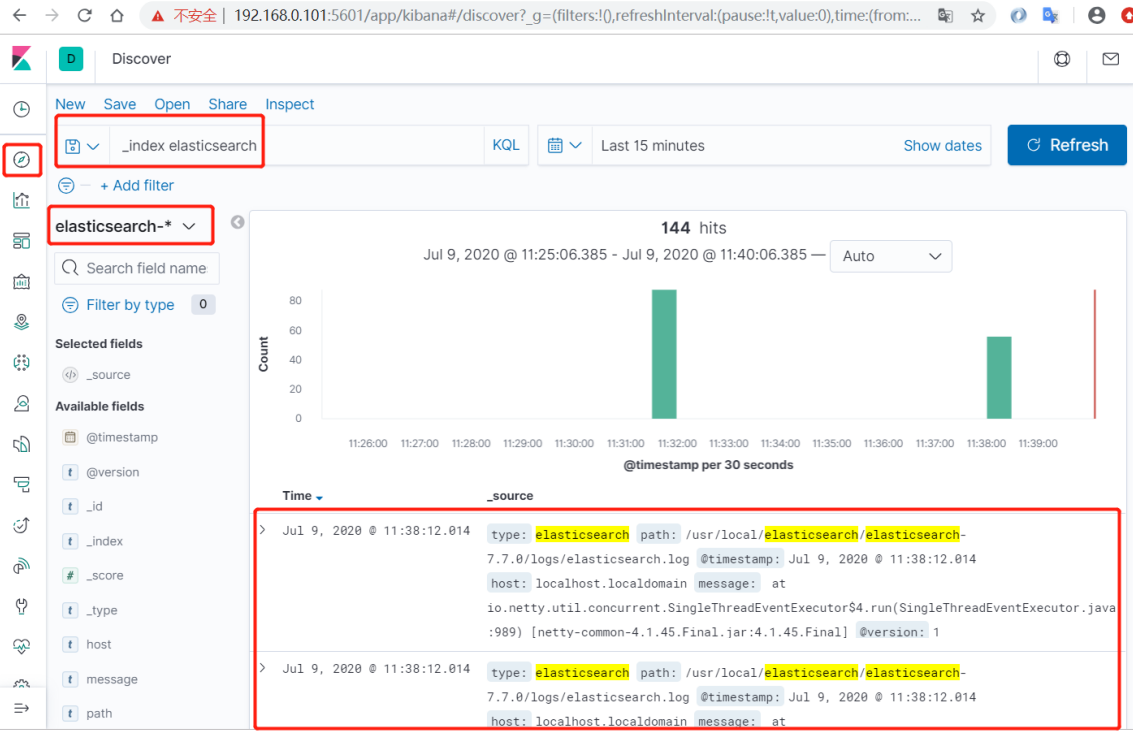The width and height of the screenshot is (1133, 735).
Task: Open Canvas icon in sidebar
Action: [x=22, y=281]
